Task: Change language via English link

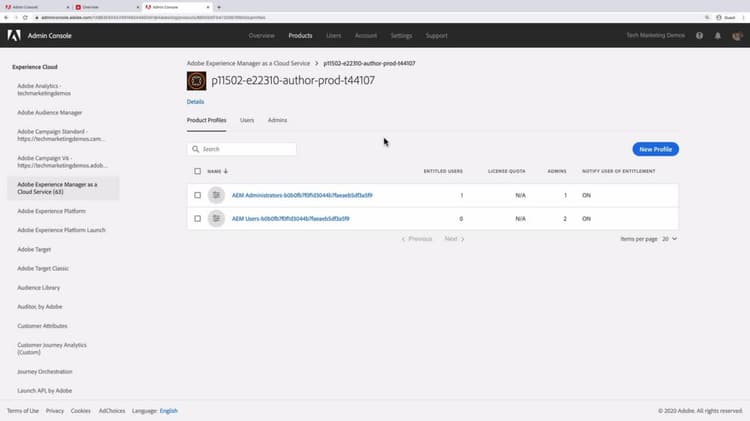Action: pyautogui.click(x=168, y=411)
